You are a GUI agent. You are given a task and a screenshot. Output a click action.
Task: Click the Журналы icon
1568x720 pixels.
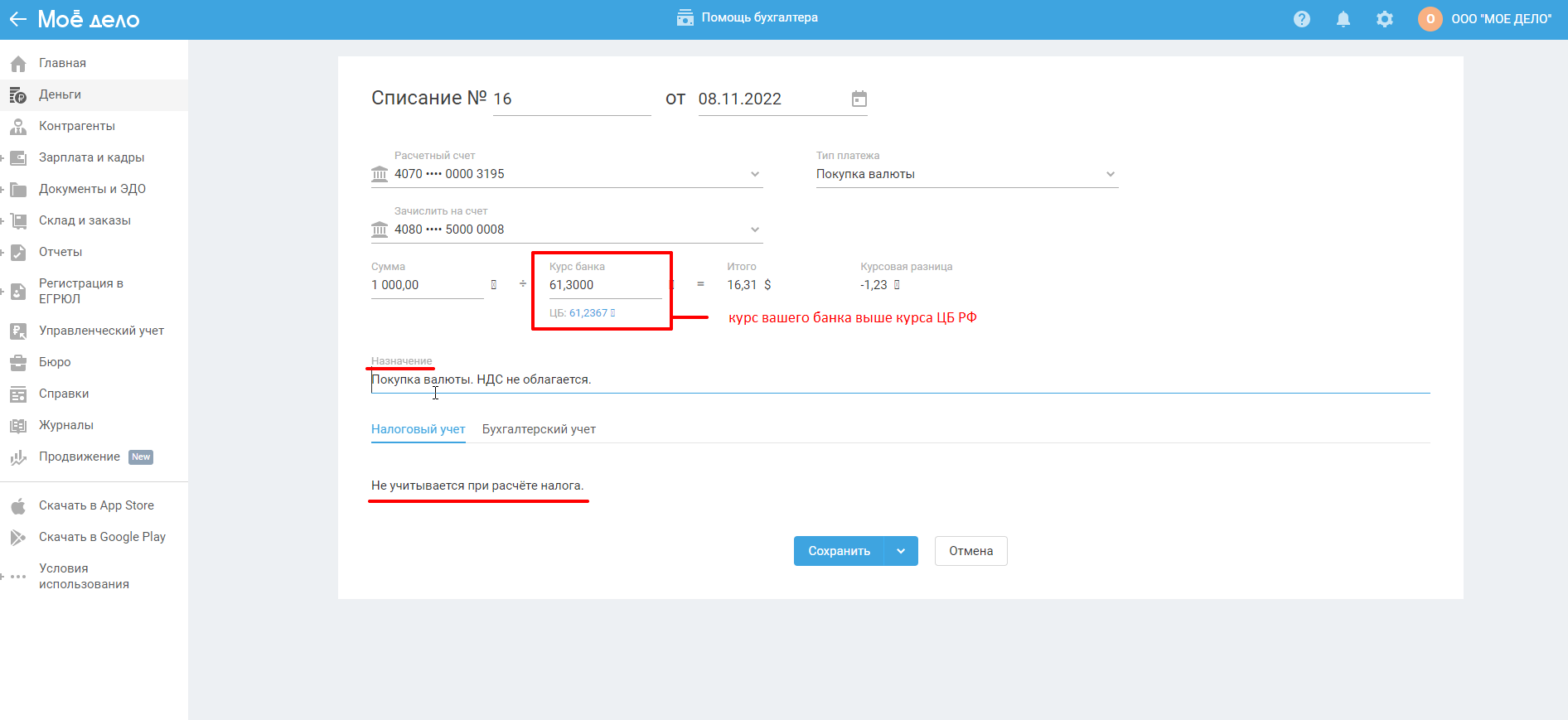[18, 426]
